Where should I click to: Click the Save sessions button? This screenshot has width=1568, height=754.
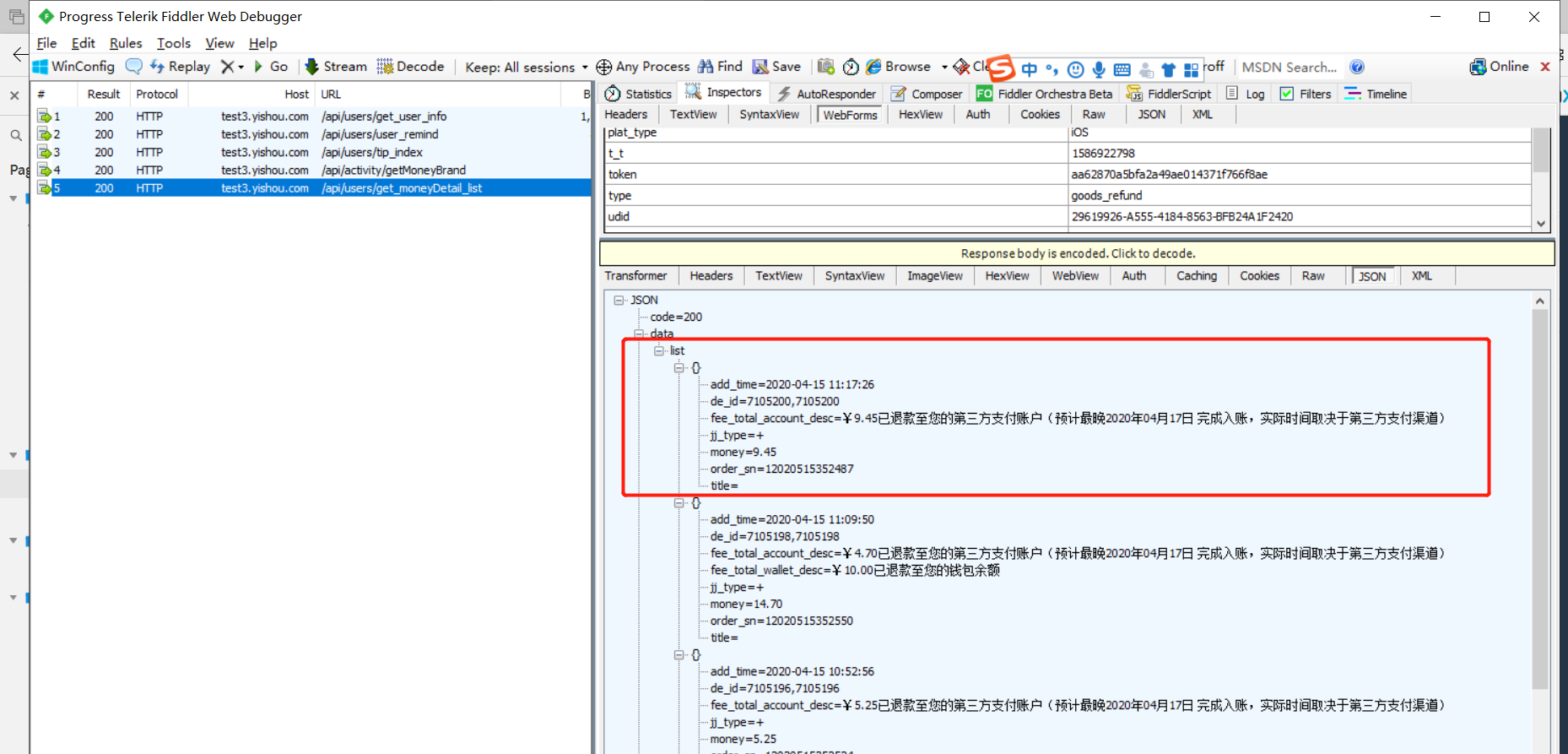point(776,67)
